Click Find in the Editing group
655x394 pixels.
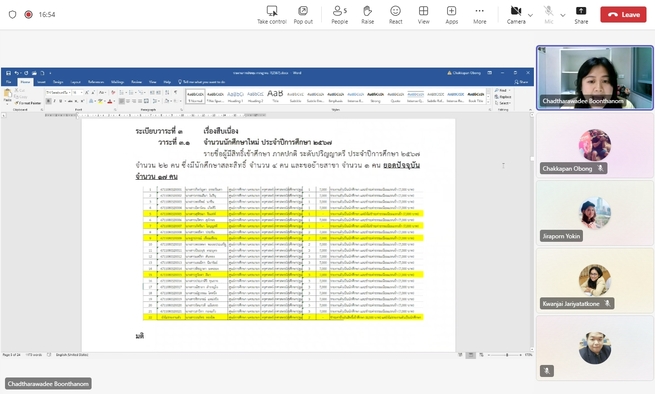click(x=502, y=90)
